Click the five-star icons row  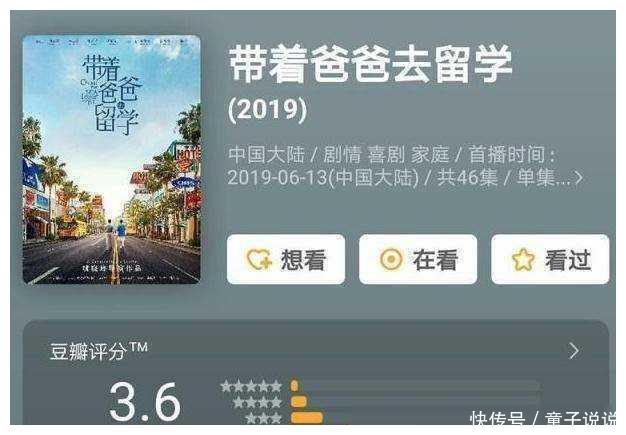pos(251,386)
